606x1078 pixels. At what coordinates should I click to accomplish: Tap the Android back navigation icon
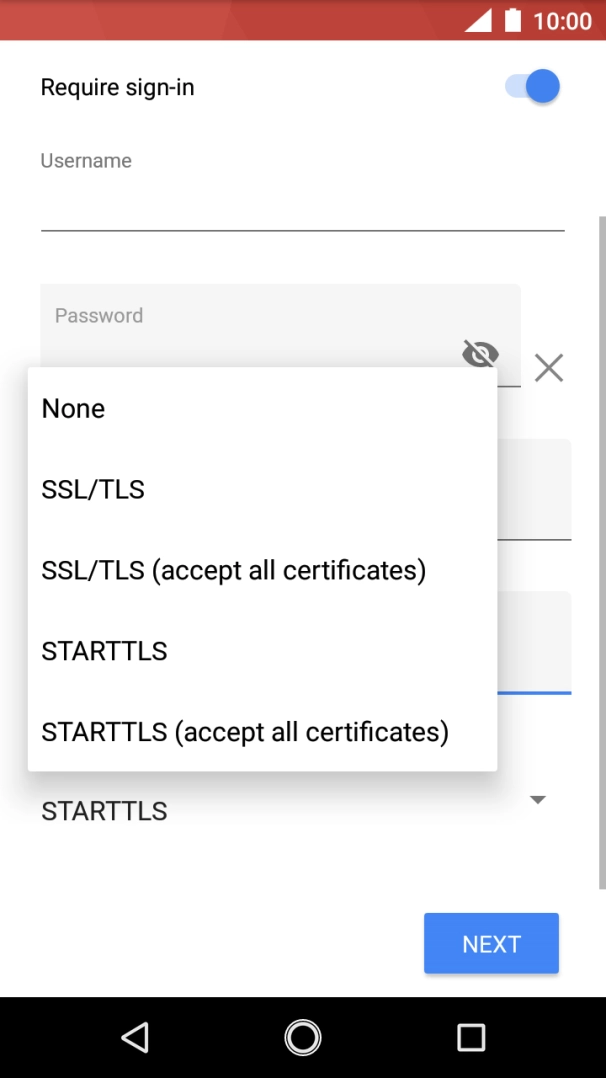135,1037
